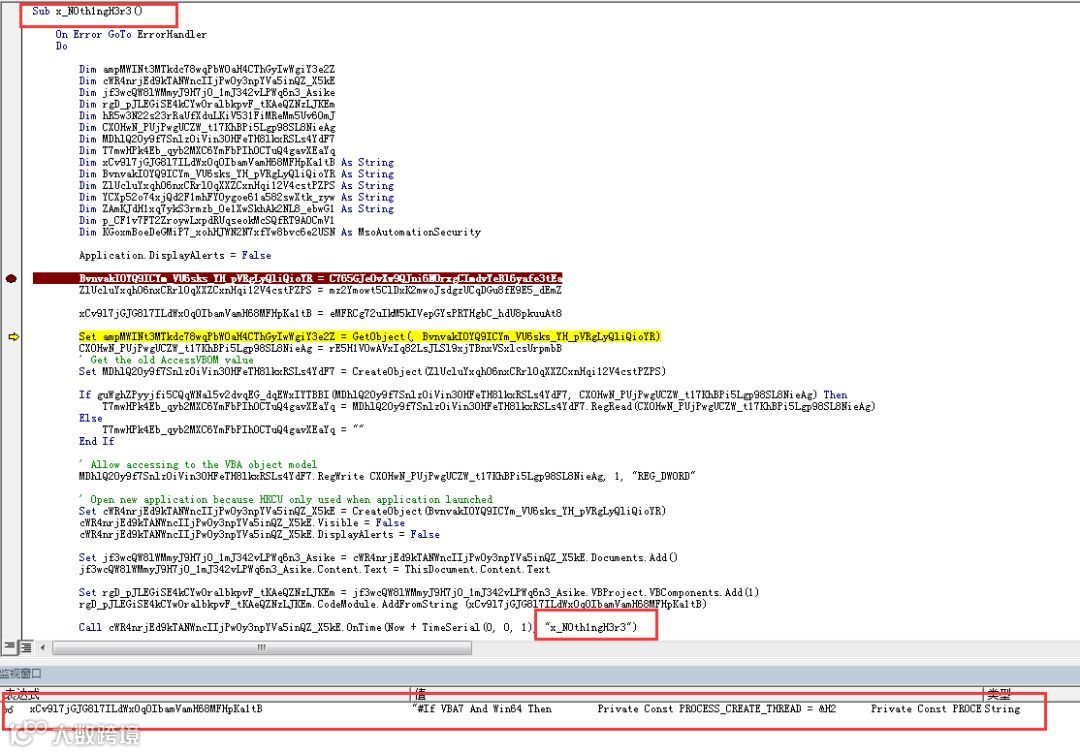Click the 值 column header
Image resolution: width=1080 pixels, height=754 pixels.
coord(420,693)
